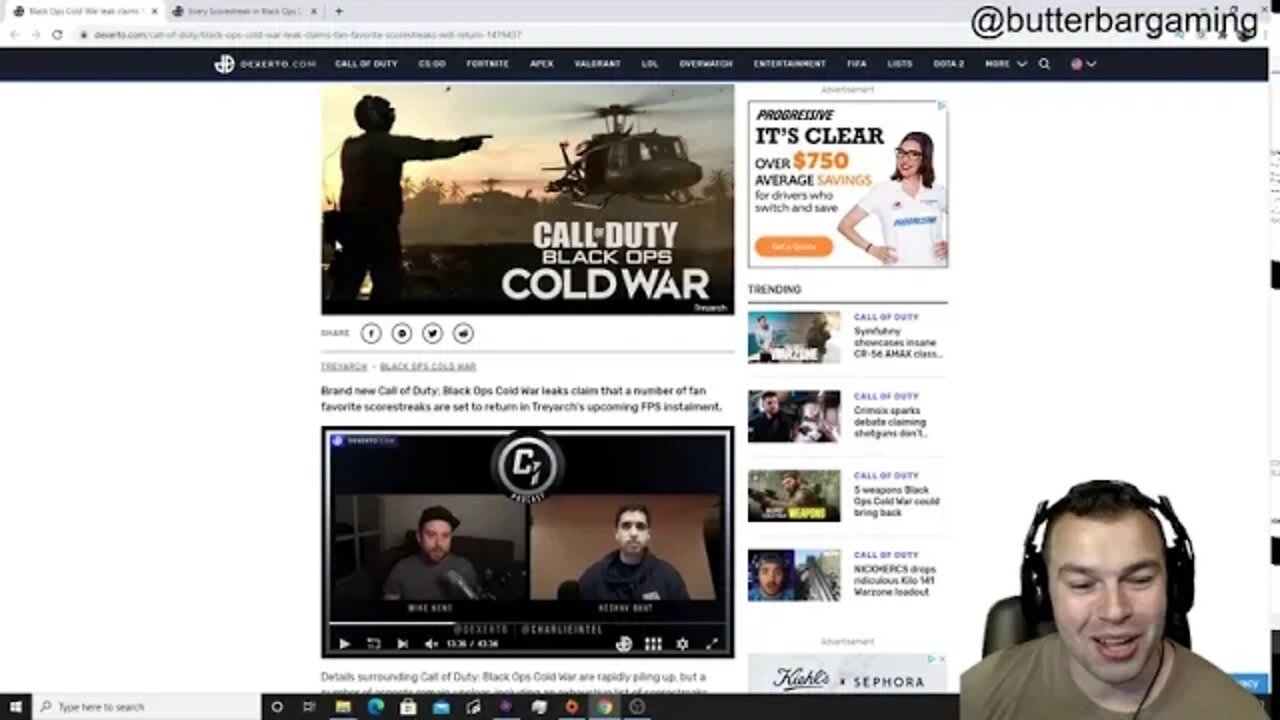
Task: Close the Every Scorestreak tab
Action: [x=313, y=11]
